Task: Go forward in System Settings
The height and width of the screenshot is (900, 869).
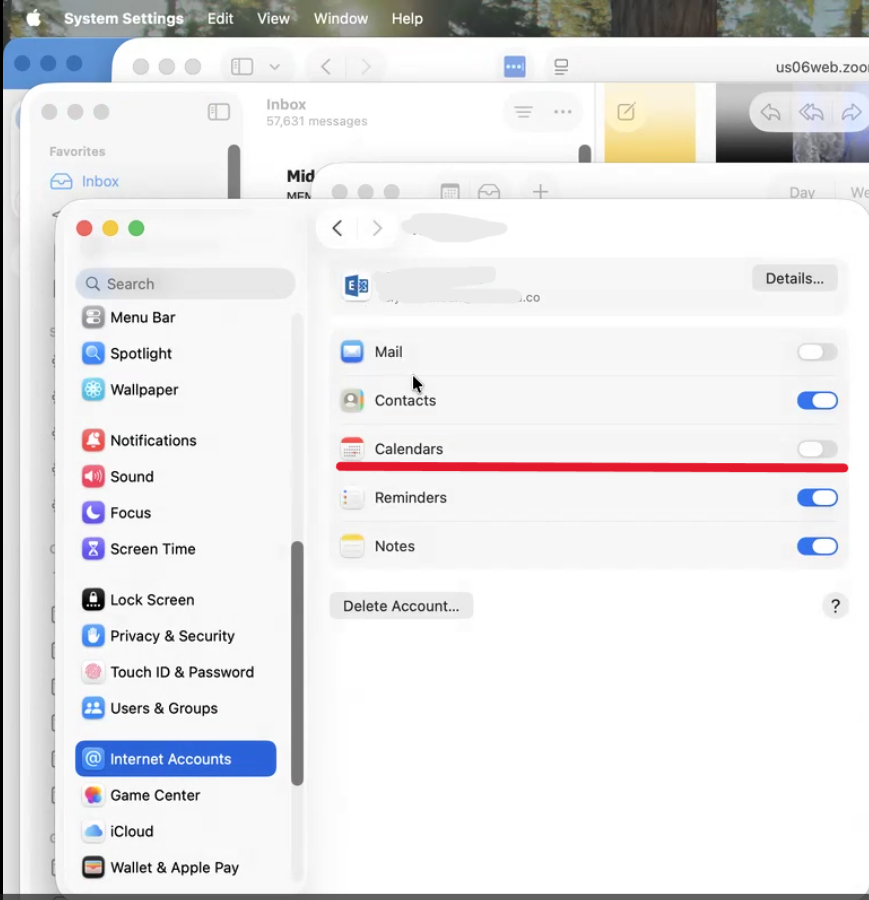Action: click(377, 228)
